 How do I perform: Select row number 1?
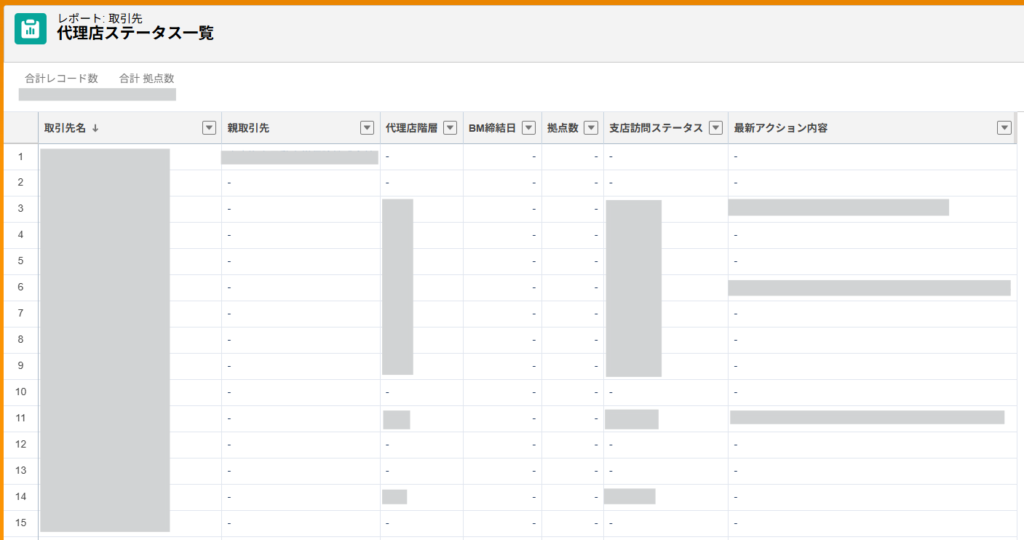click(x=21, y=157)
